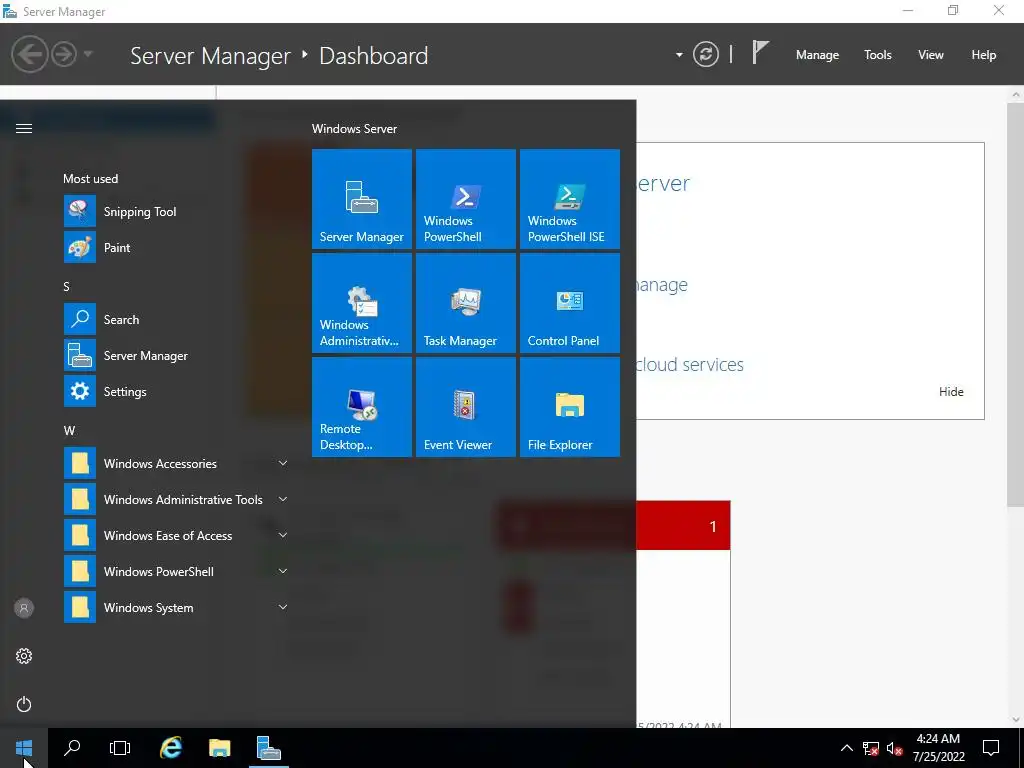Open Settings in the app list

click(x=176, y=391)
